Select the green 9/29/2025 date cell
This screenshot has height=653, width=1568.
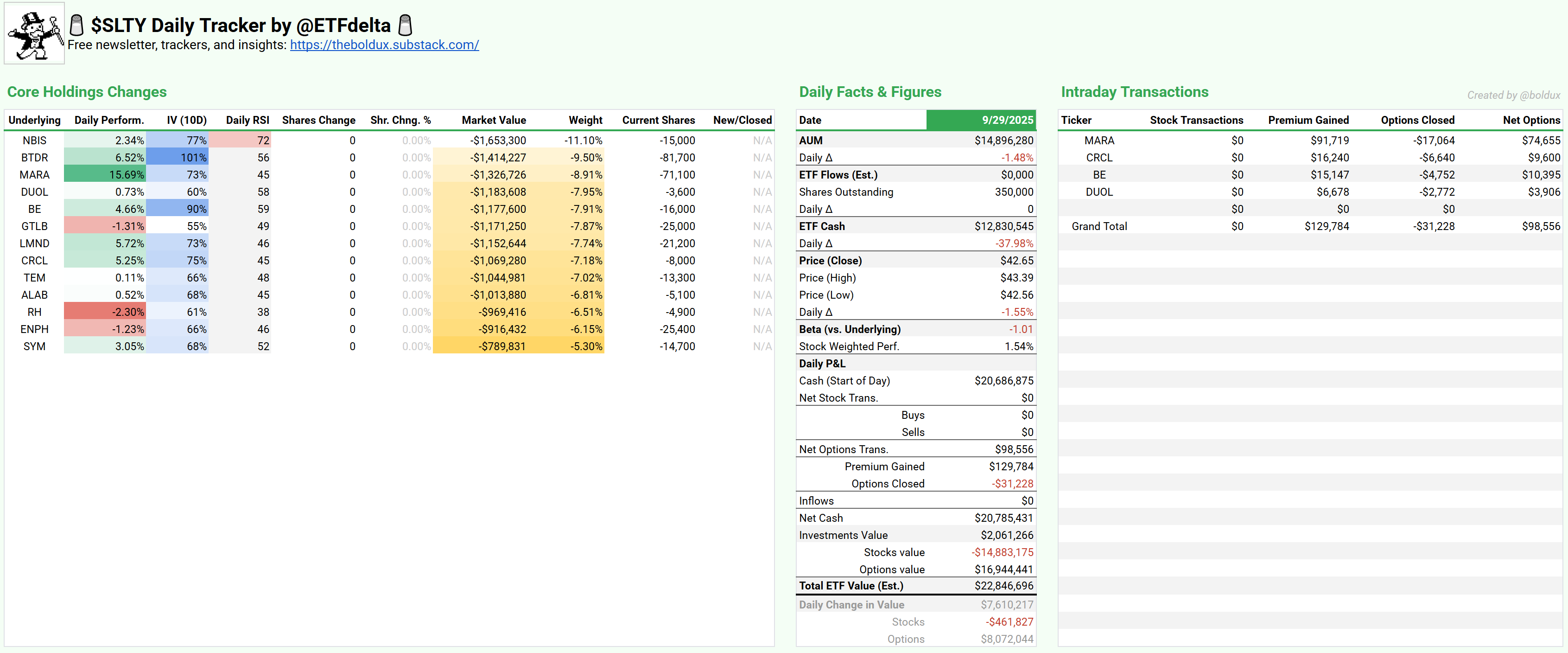tap(981, 120)
